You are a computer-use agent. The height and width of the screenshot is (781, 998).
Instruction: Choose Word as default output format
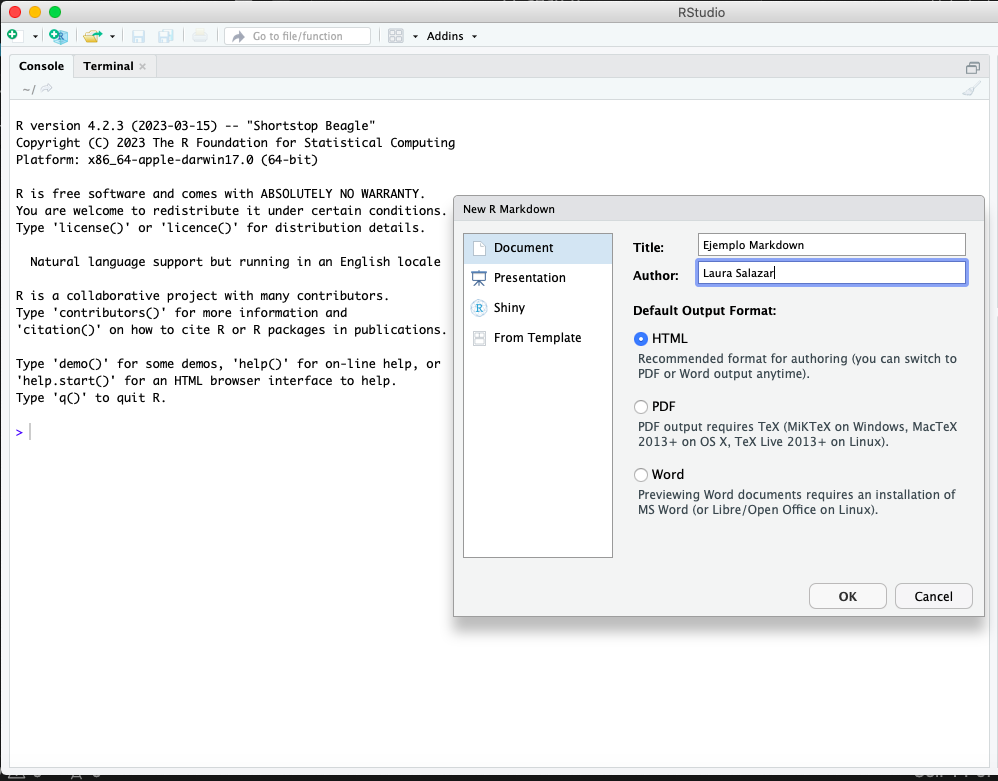[x=640, y=475]
